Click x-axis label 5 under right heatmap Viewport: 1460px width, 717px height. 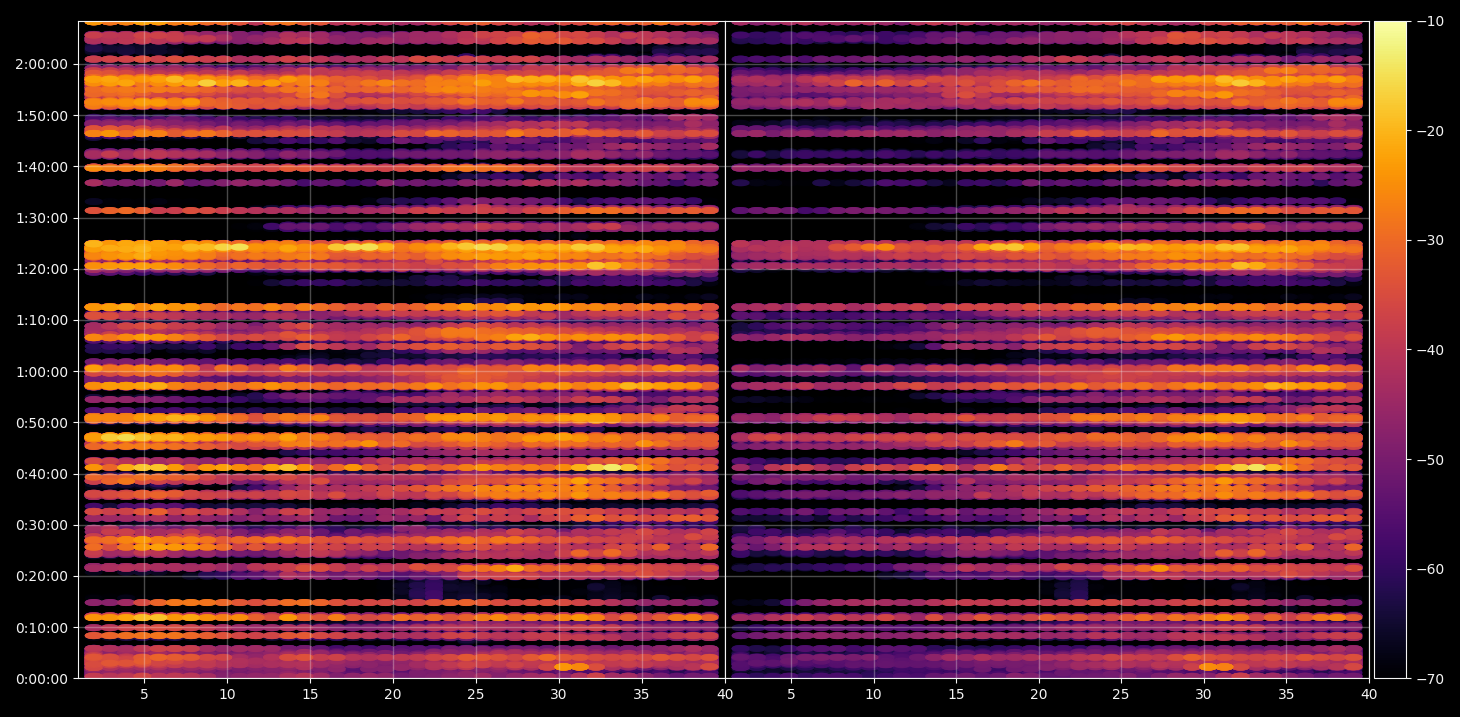pos(791,695)
